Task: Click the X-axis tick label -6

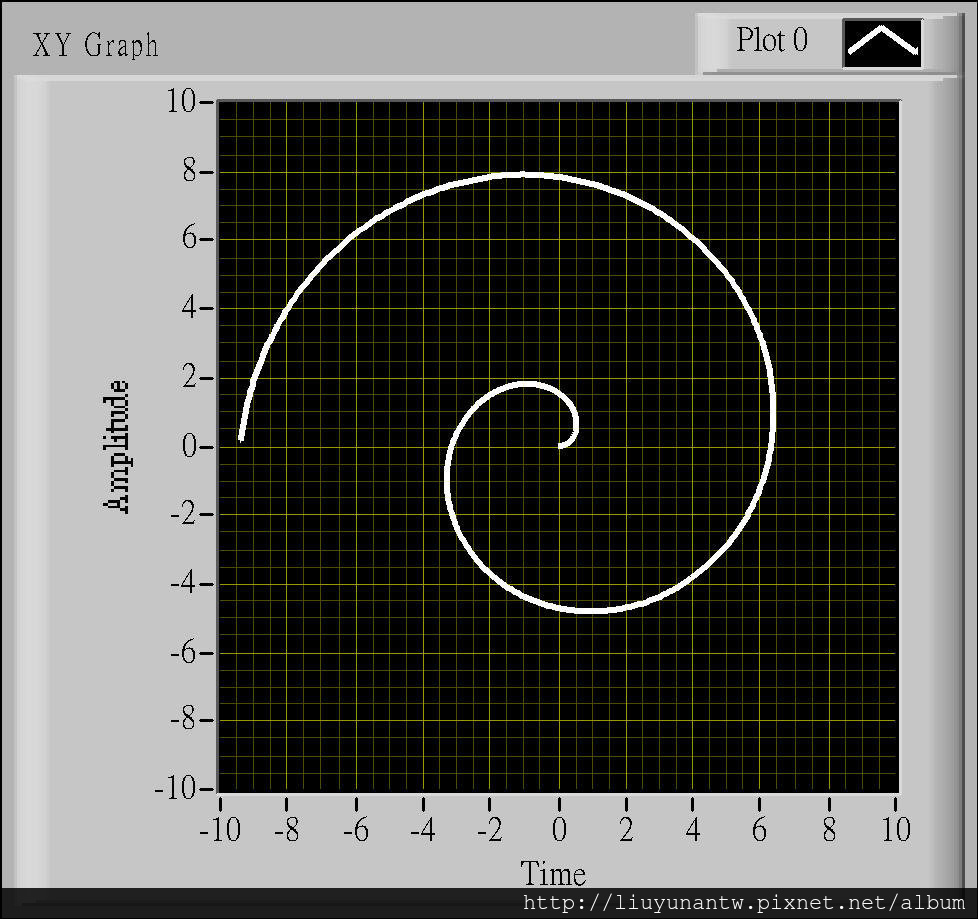Action: (356, 829)
